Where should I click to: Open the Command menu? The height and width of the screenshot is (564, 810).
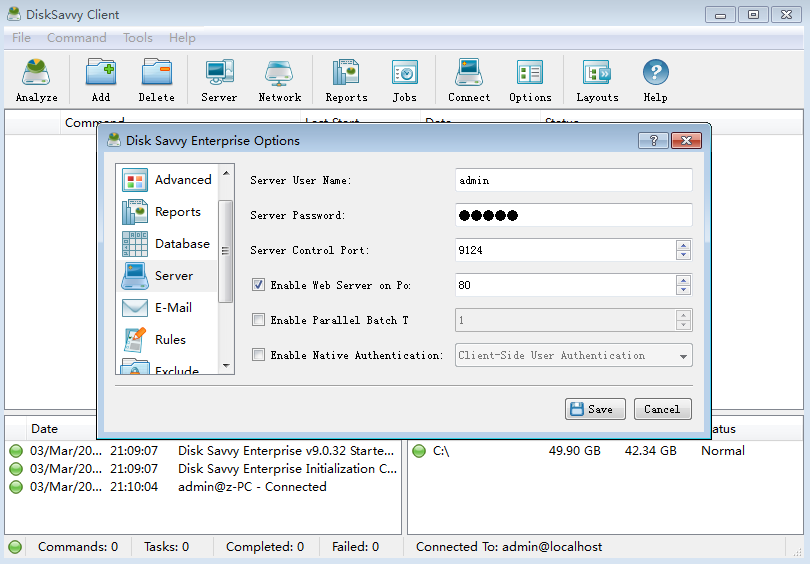coord(76,38)
